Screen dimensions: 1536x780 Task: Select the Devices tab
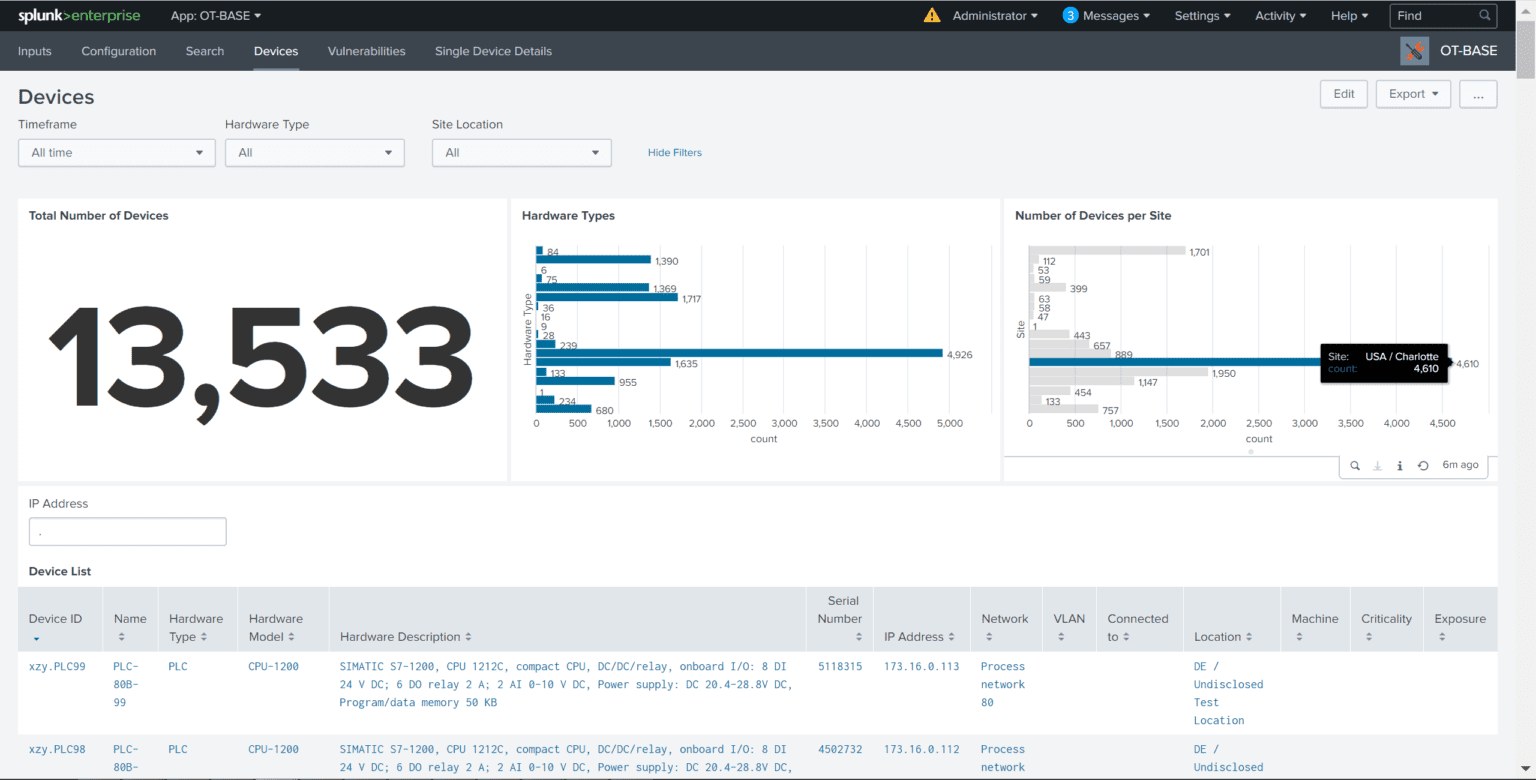pos(276,51)
